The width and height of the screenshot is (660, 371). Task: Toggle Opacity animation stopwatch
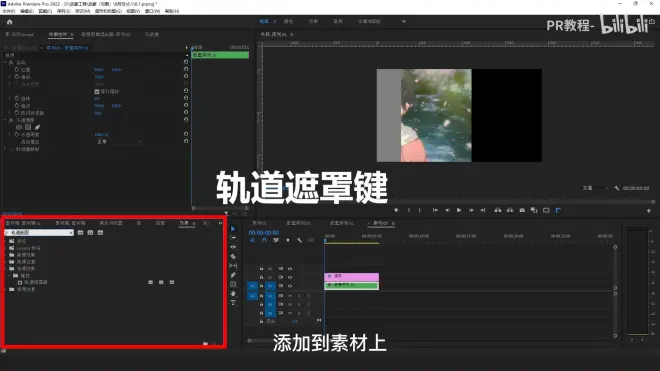tap(17, 134)
